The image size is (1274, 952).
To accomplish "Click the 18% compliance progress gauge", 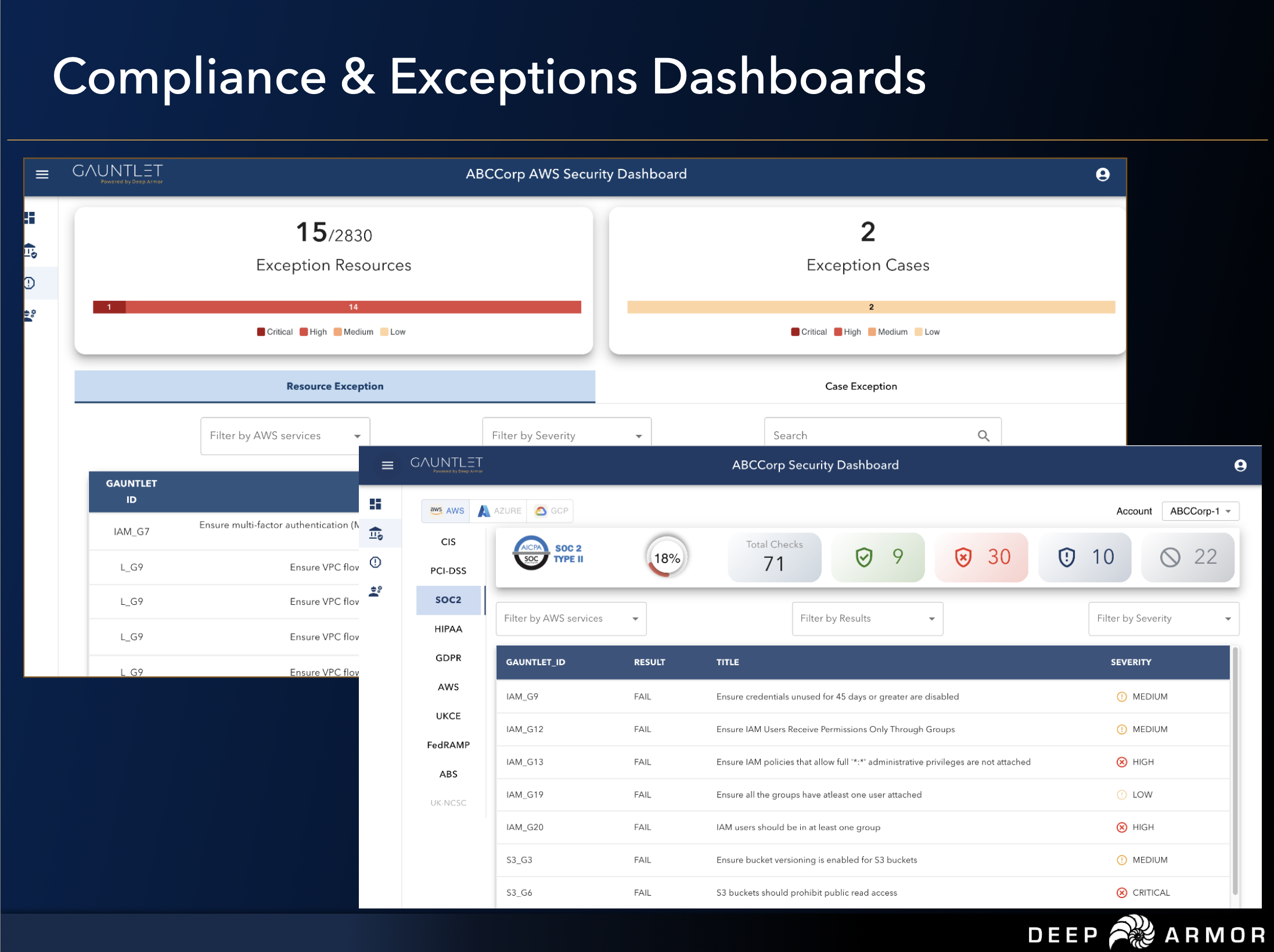I will 667,557.
